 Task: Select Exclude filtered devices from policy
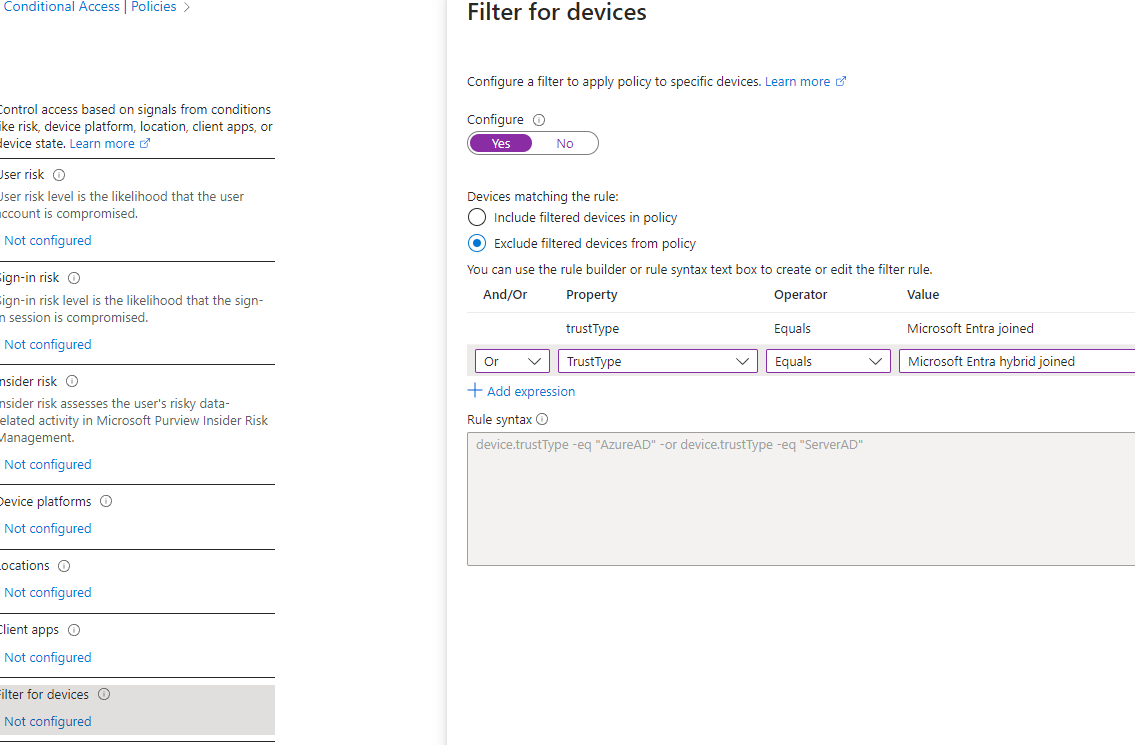point(476,243)
